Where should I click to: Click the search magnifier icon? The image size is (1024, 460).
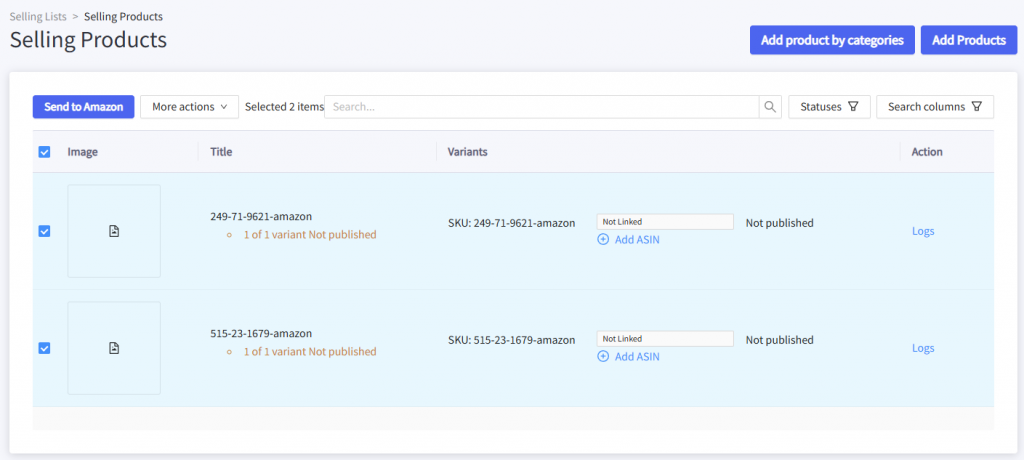pyautogui.click(x=769, y=107)
